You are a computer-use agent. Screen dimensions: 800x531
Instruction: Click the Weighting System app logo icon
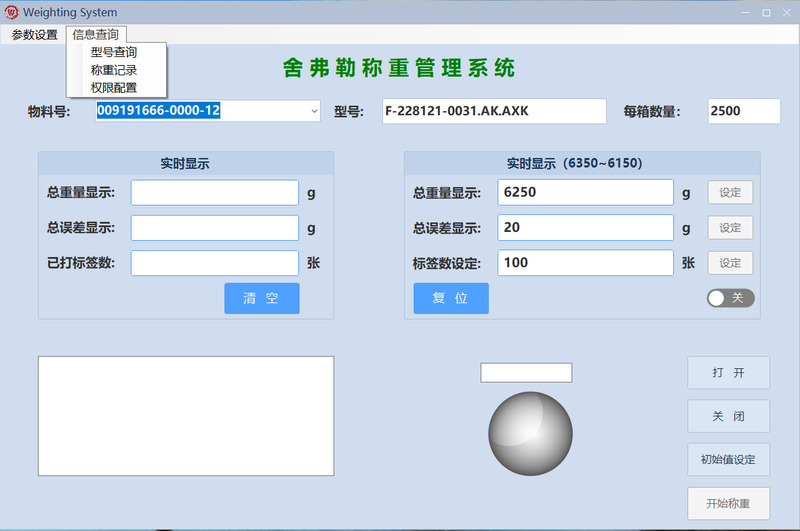(11, 12)
